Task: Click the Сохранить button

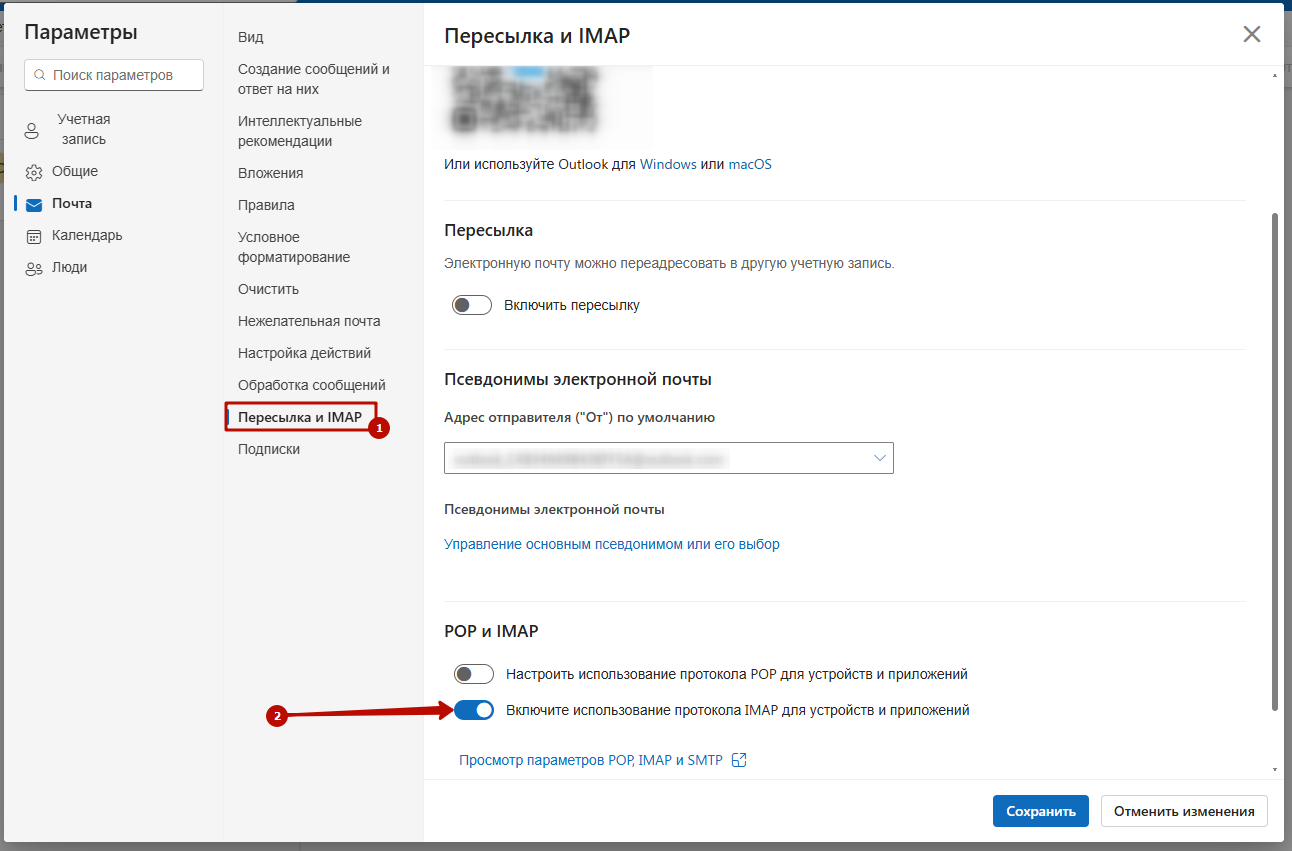Action: pos(1040,811)
